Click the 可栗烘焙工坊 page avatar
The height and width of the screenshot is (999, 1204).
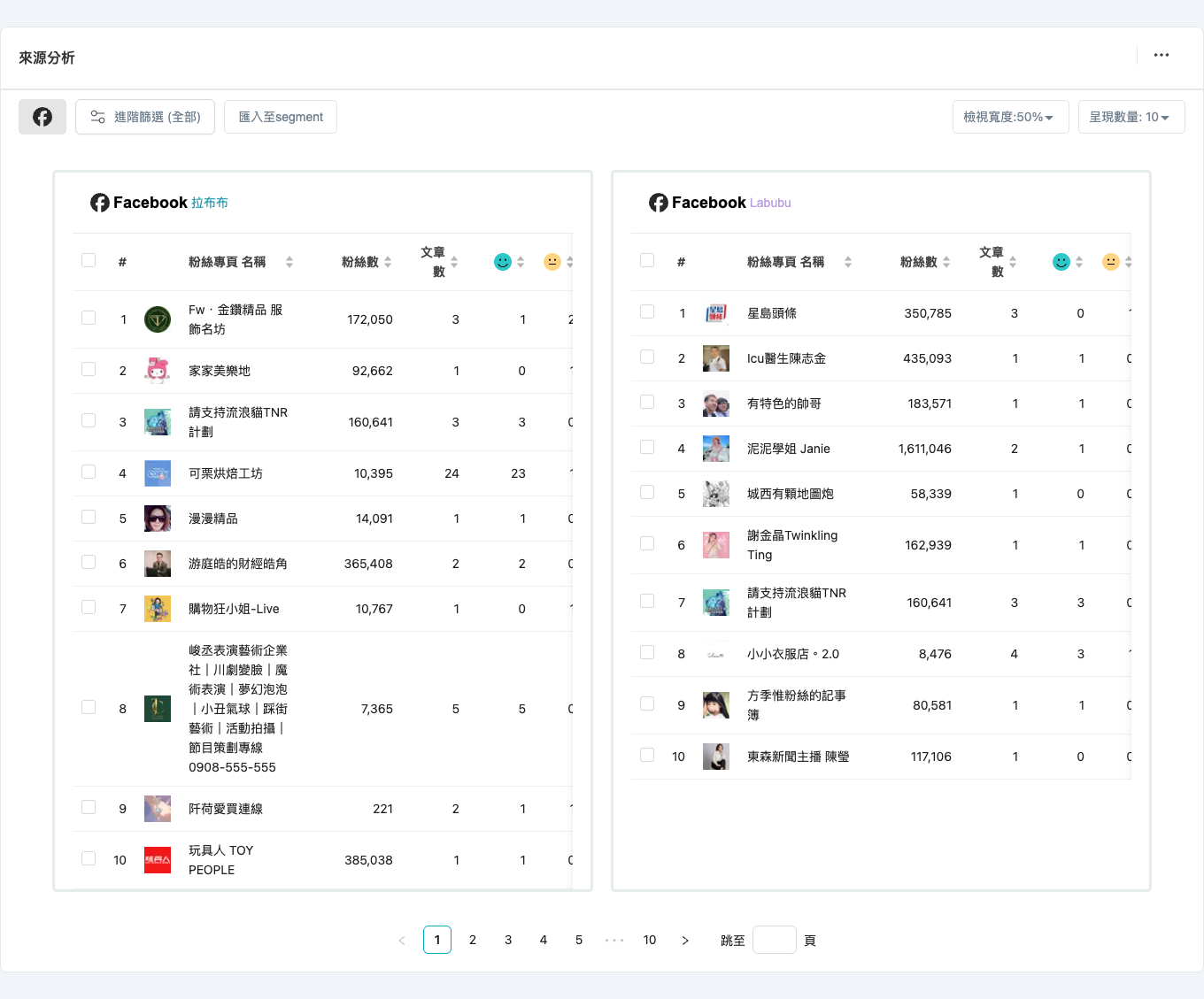158,473
